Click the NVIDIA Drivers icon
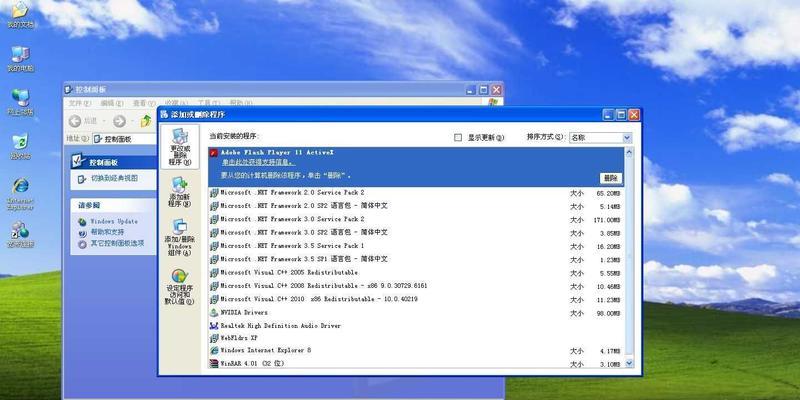 click(214, 312)
